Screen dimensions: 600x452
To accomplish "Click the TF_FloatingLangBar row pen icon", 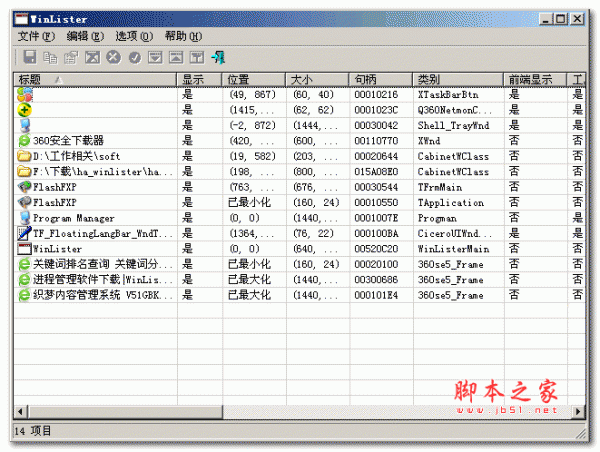I will [24, 233].
